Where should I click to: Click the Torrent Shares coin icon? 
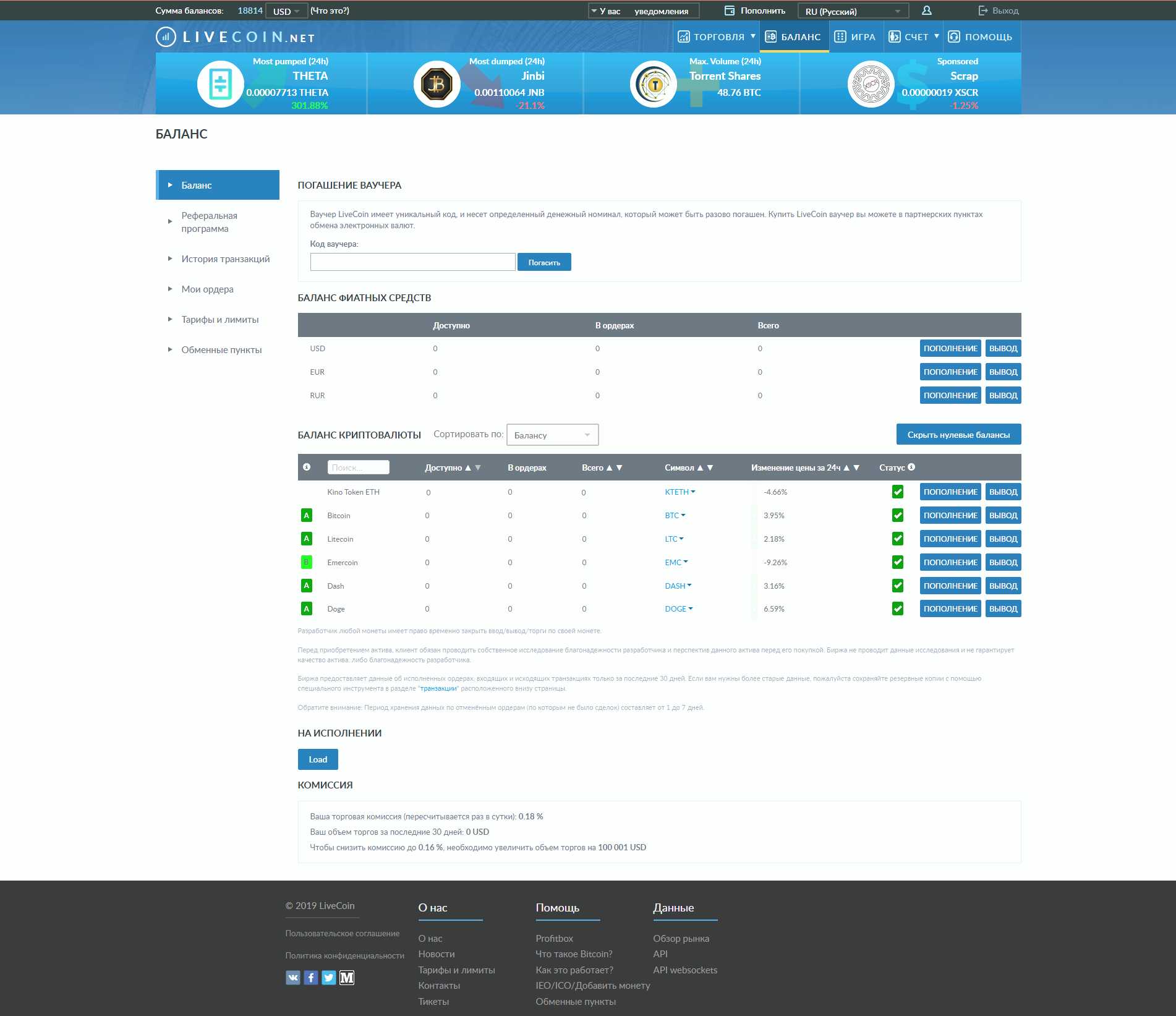point(654,84)
